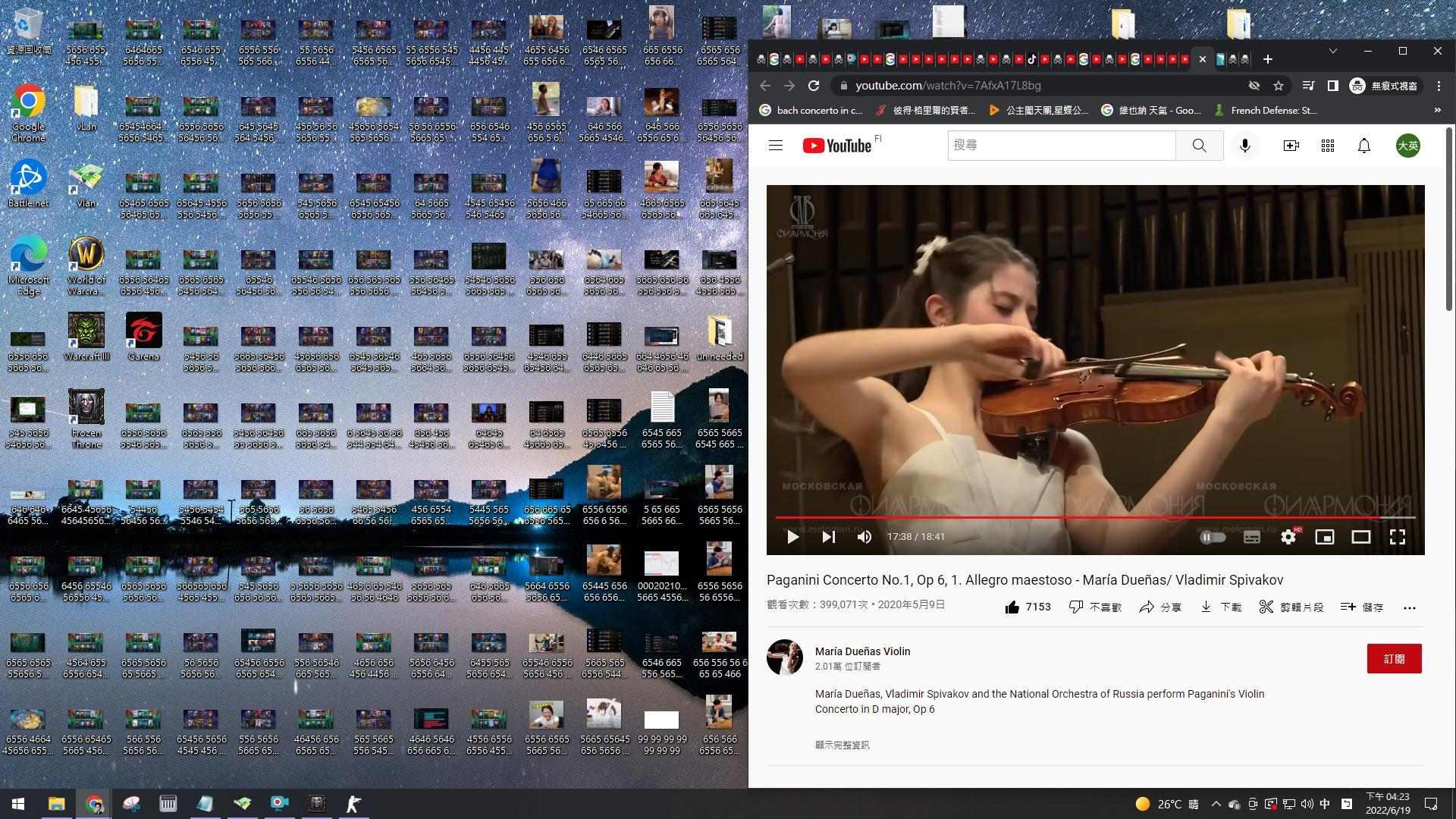Show more bookmarks chevron
1456x819 pixels.
point(1437,110)
